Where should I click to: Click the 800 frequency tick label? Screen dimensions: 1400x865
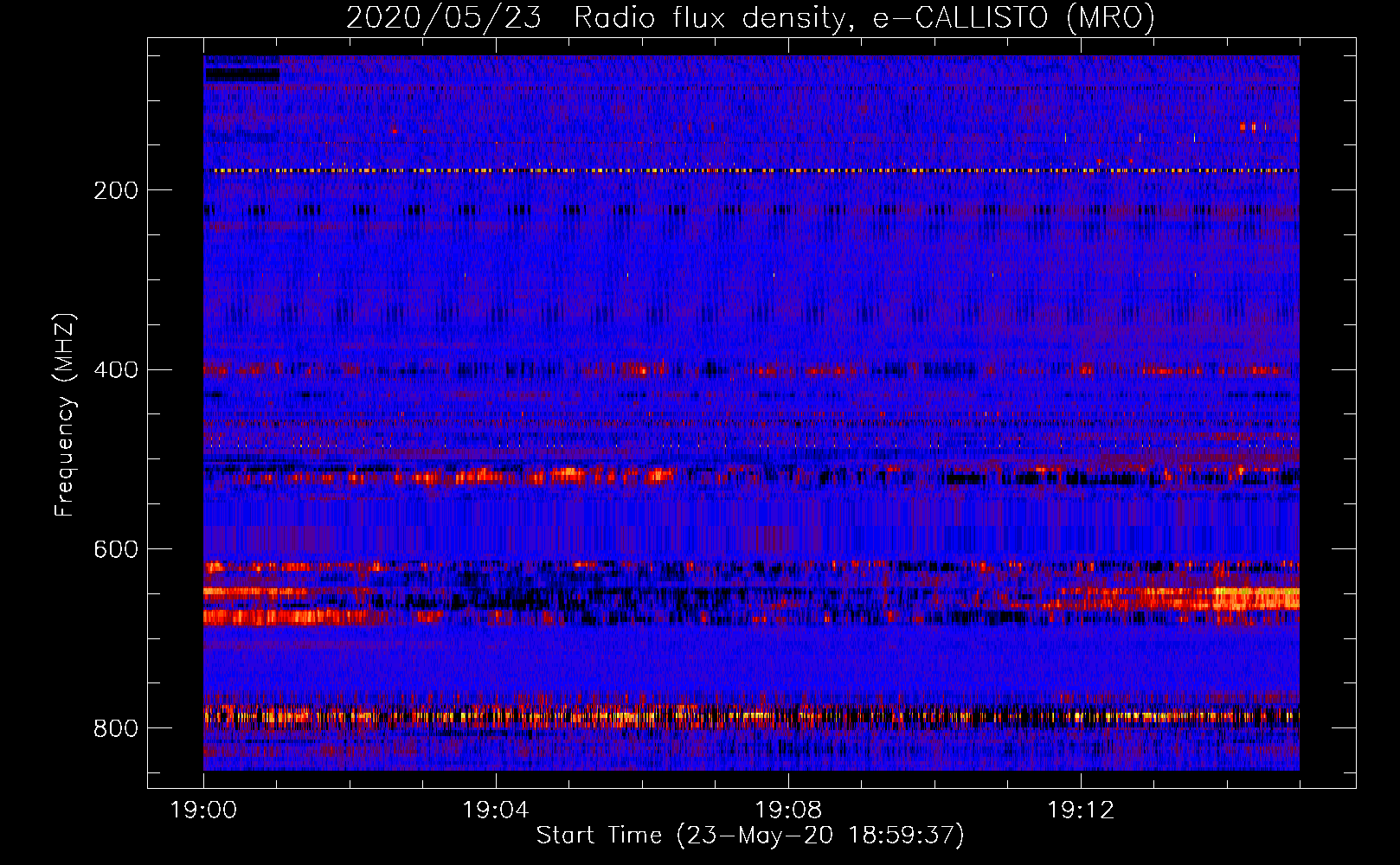pyautogui.click(x=116, y=729)
